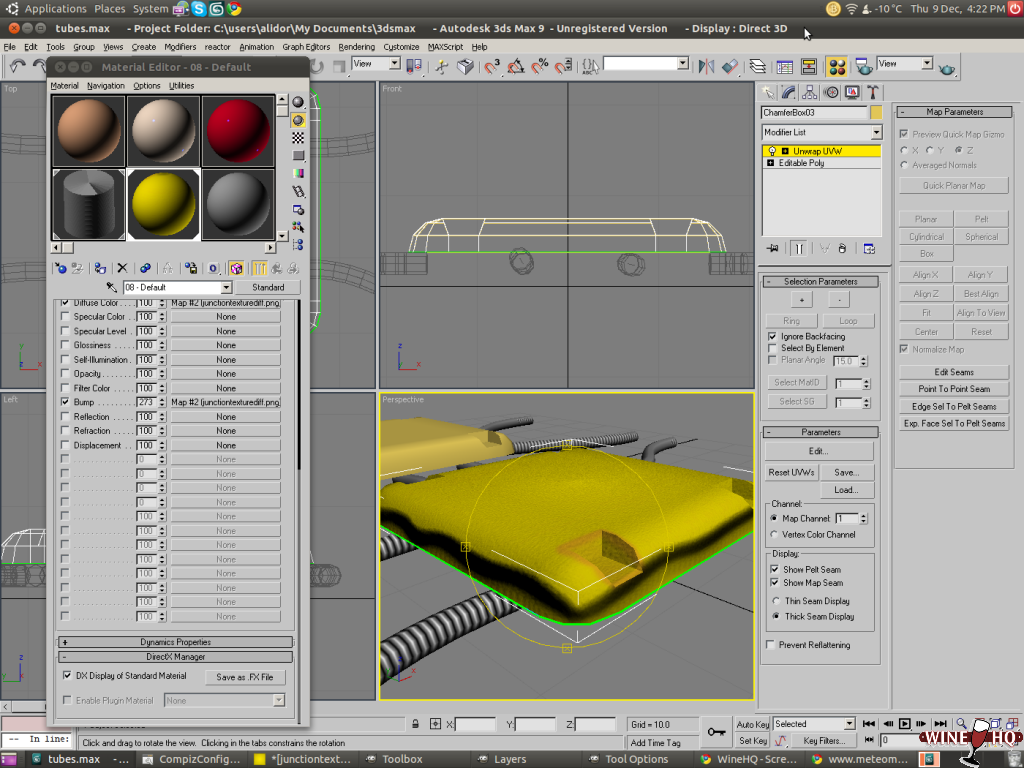Toggle Show Pelt Seam checkbox
This screenshot has width=1024, height=768.
pyautogui.click(x=775, y=569)
